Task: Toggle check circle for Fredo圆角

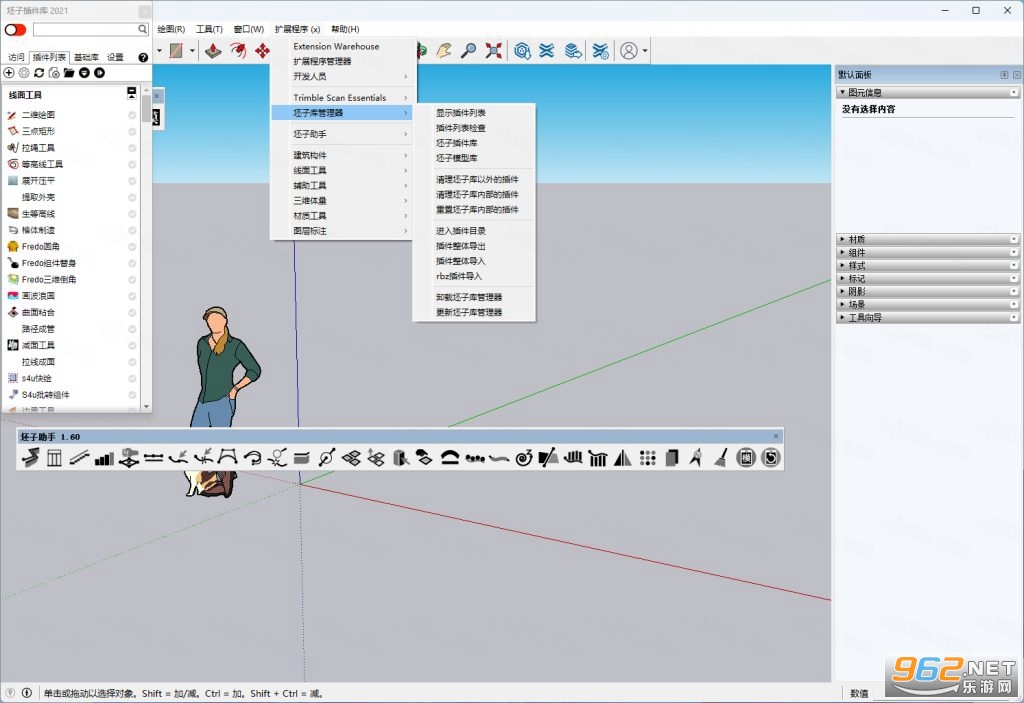Action: tap(132, 247)
